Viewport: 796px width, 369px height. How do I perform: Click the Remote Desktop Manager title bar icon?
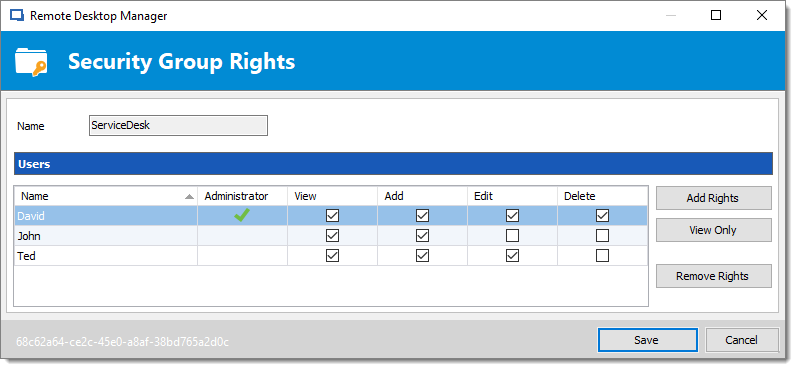17,16
